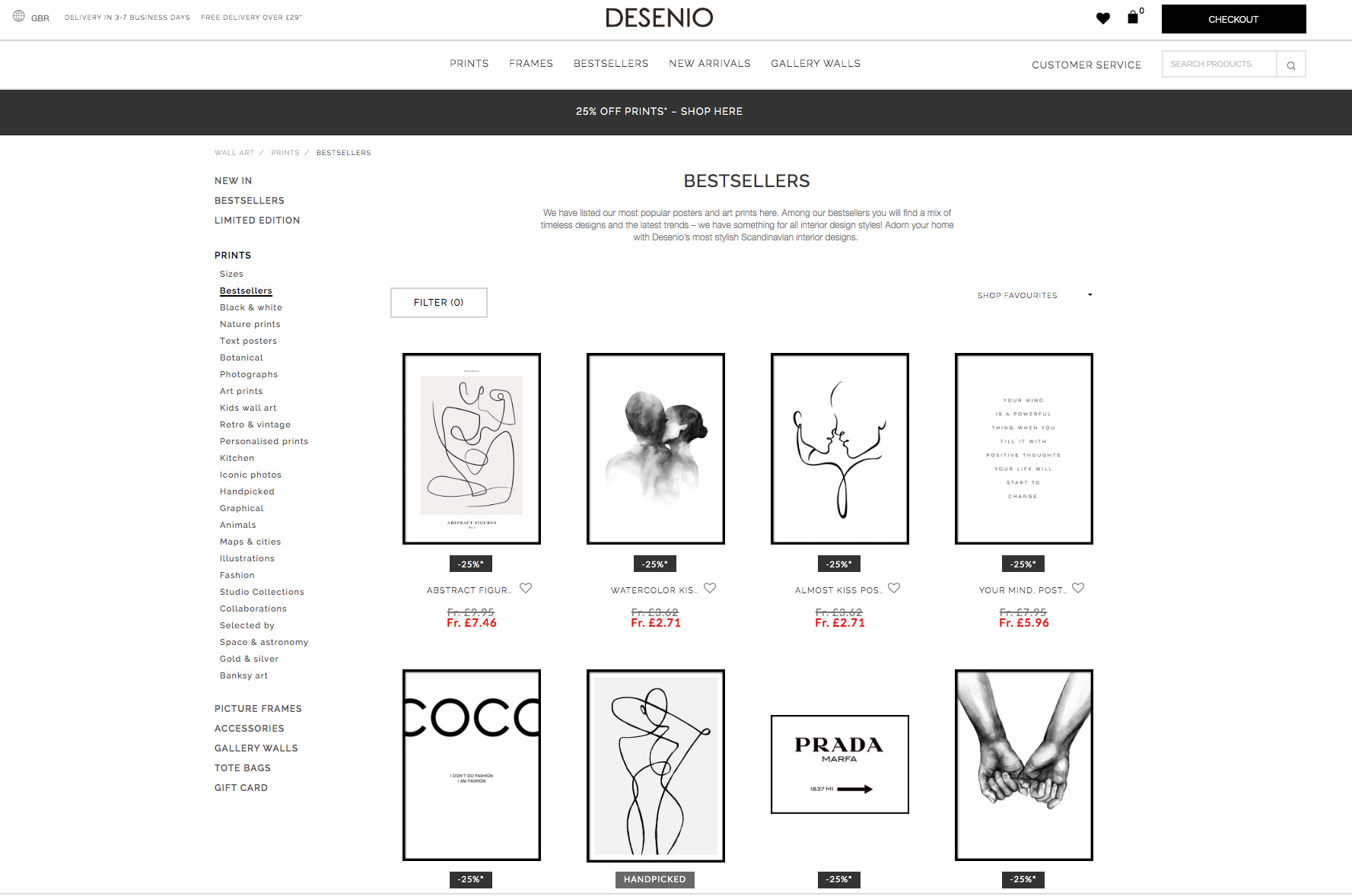Go to New Arrivals in navigation
Screen dimensions: 1352x896
pos(709,64)
